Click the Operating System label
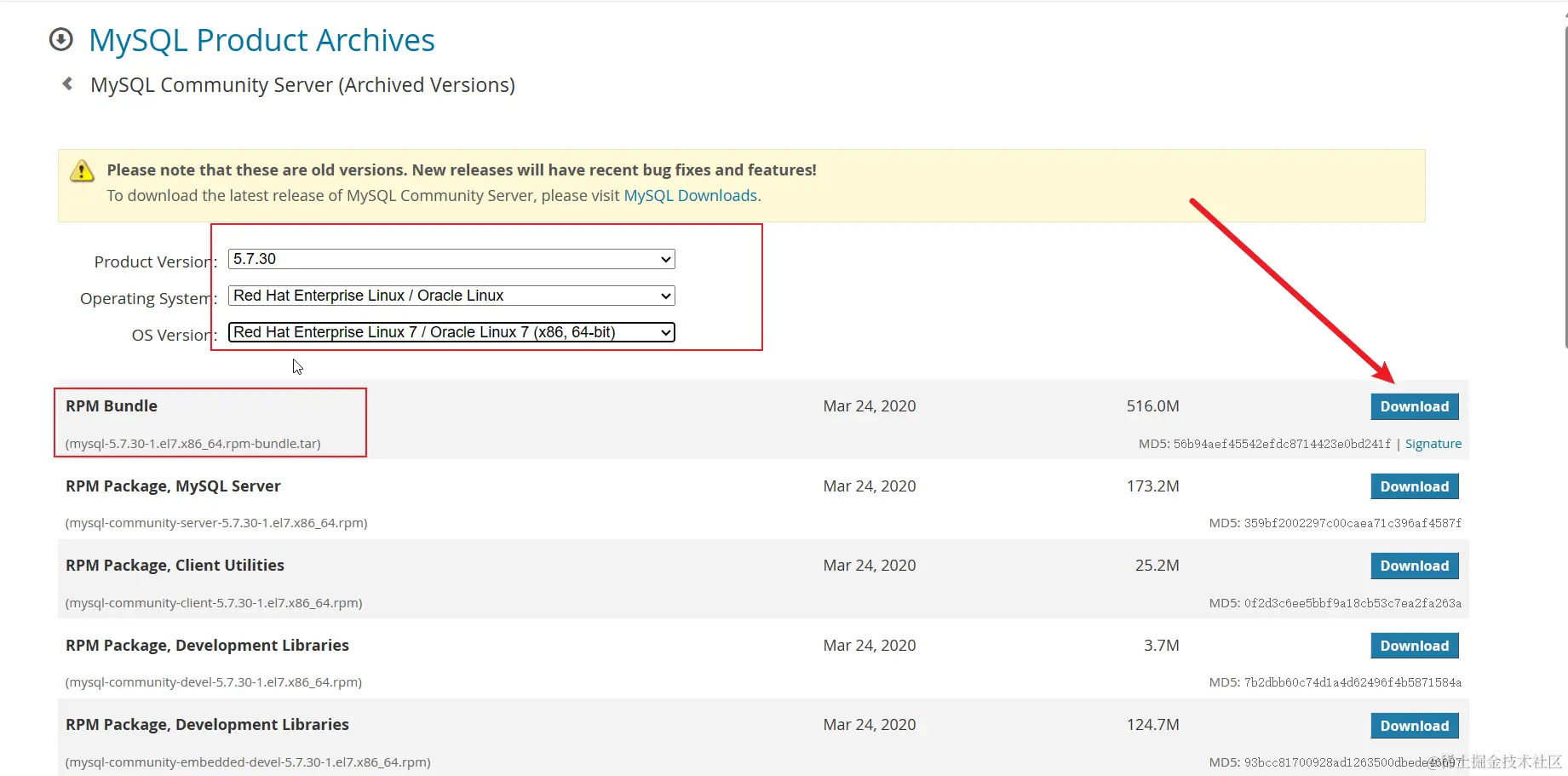The image size is (1568, 776). 149,298
